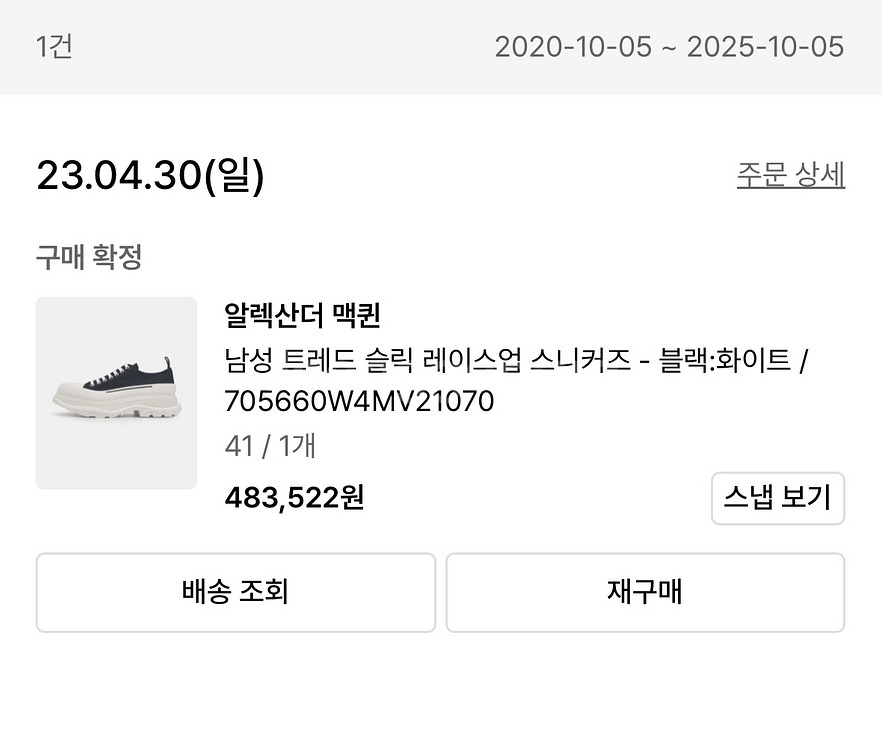This screenshot has height=750, width=882.
Task: Select the 알렉산더 맥퀸 brand name
Action: pyautogui.click(x=303, y=316)
